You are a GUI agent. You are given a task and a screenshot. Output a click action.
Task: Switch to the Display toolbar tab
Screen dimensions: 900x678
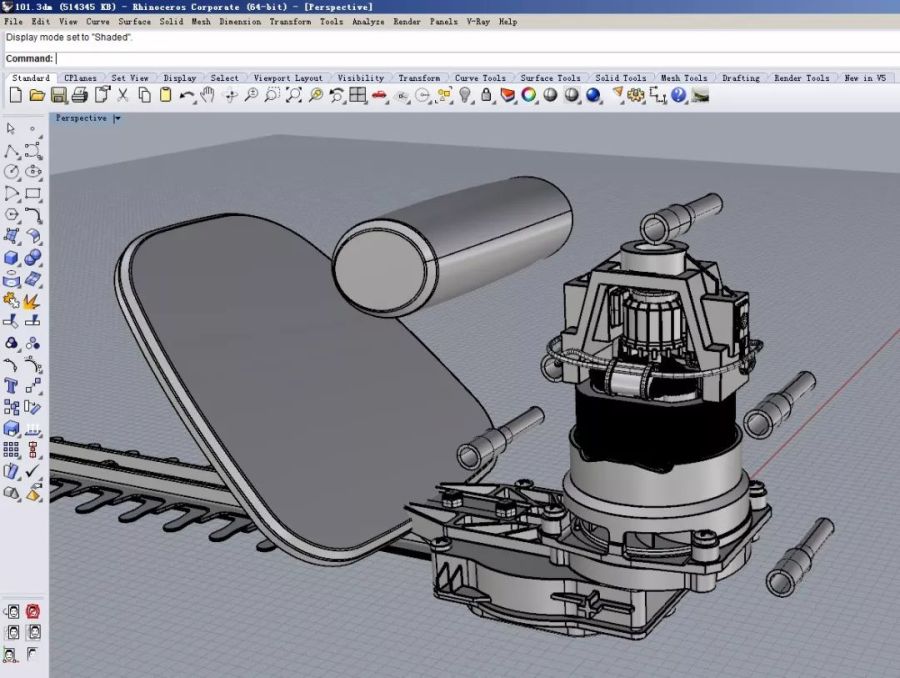(x=180, y=78)
